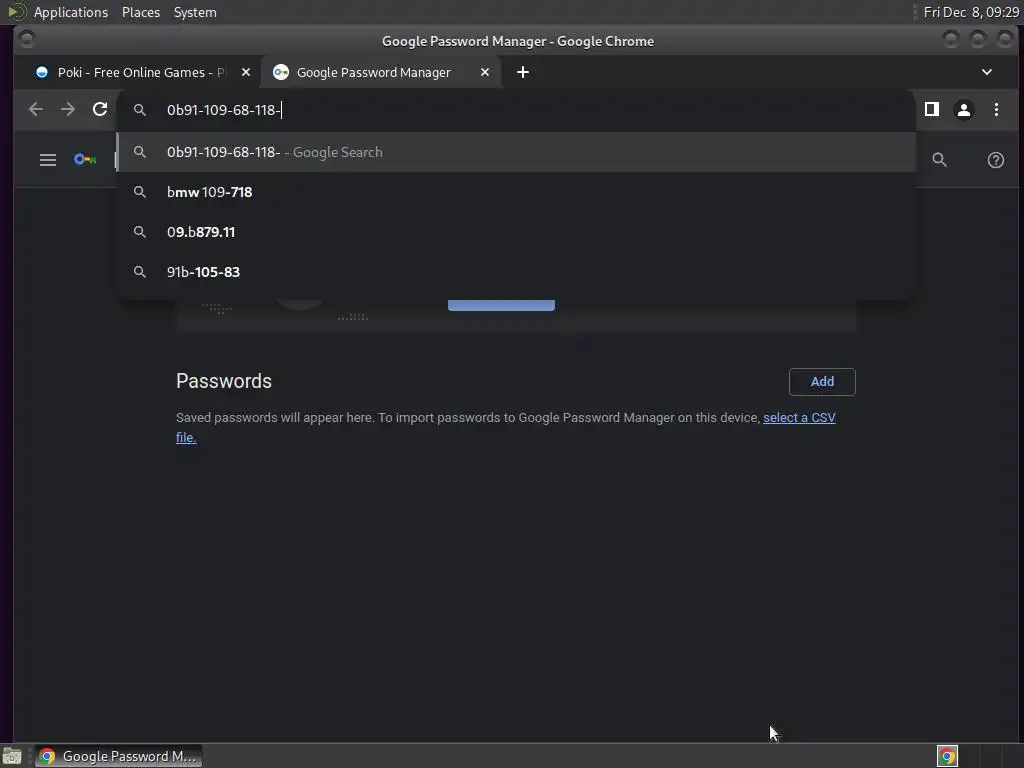Image resolution: width=1024 pixels, height=768 pixels.
Task: Open Chrome's three-dot menu
Action: point(996,110)
